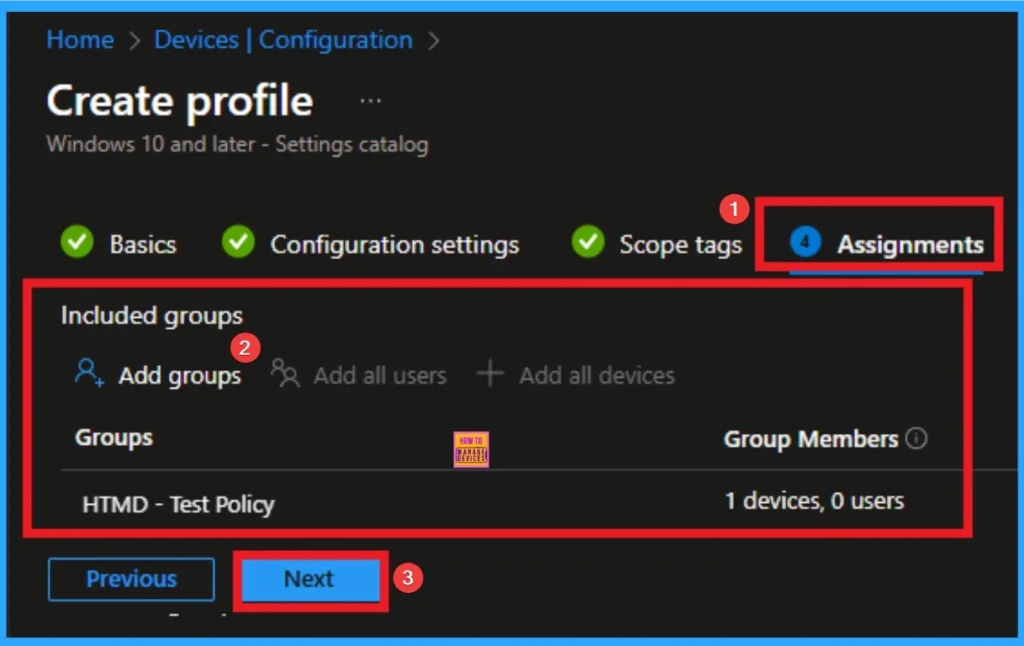Click the HTMD watermark logo
Viewport: 1024px width, 646px height.
(471, 449)
